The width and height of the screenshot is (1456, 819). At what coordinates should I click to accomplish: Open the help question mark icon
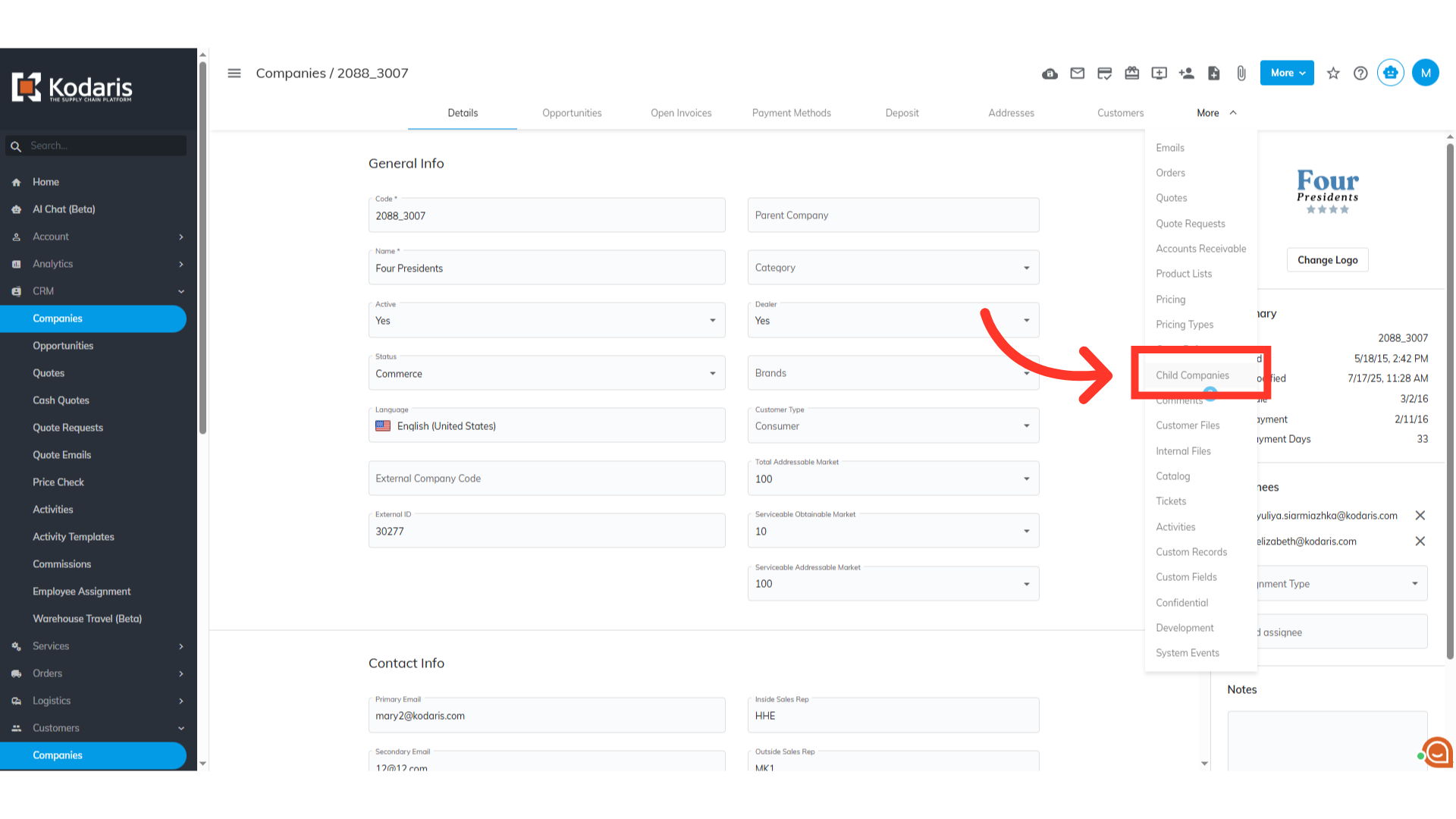pyautogui.click(x=1360, y=74)
